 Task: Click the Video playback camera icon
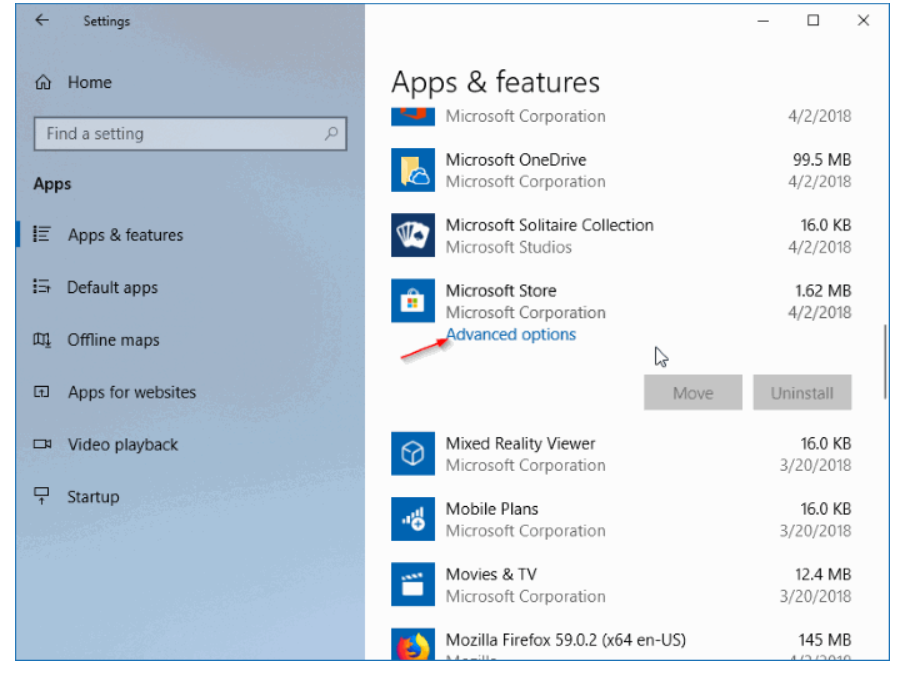tap(42, 444)
